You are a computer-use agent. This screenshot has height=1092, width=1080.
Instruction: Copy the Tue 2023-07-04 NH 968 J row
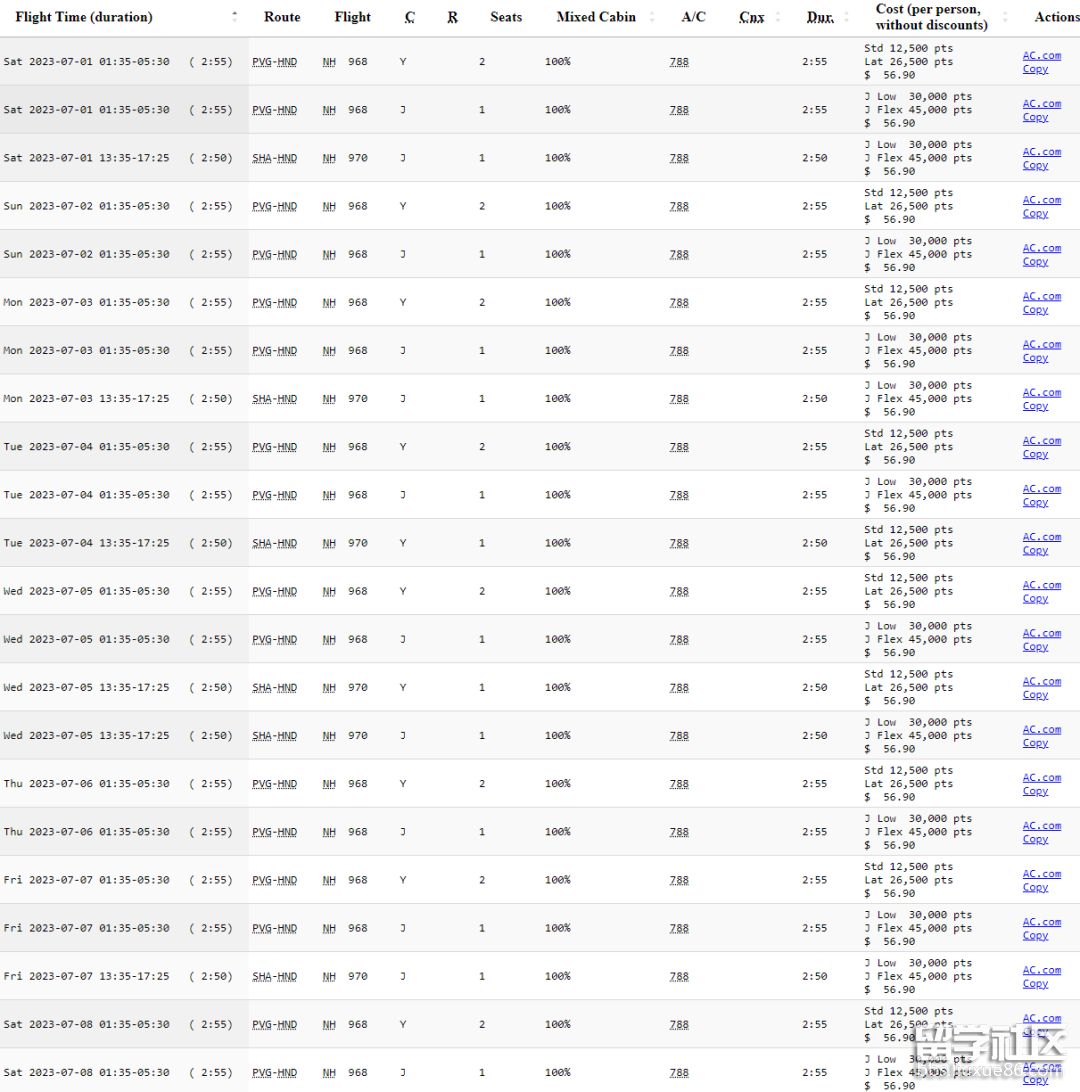1035,502
